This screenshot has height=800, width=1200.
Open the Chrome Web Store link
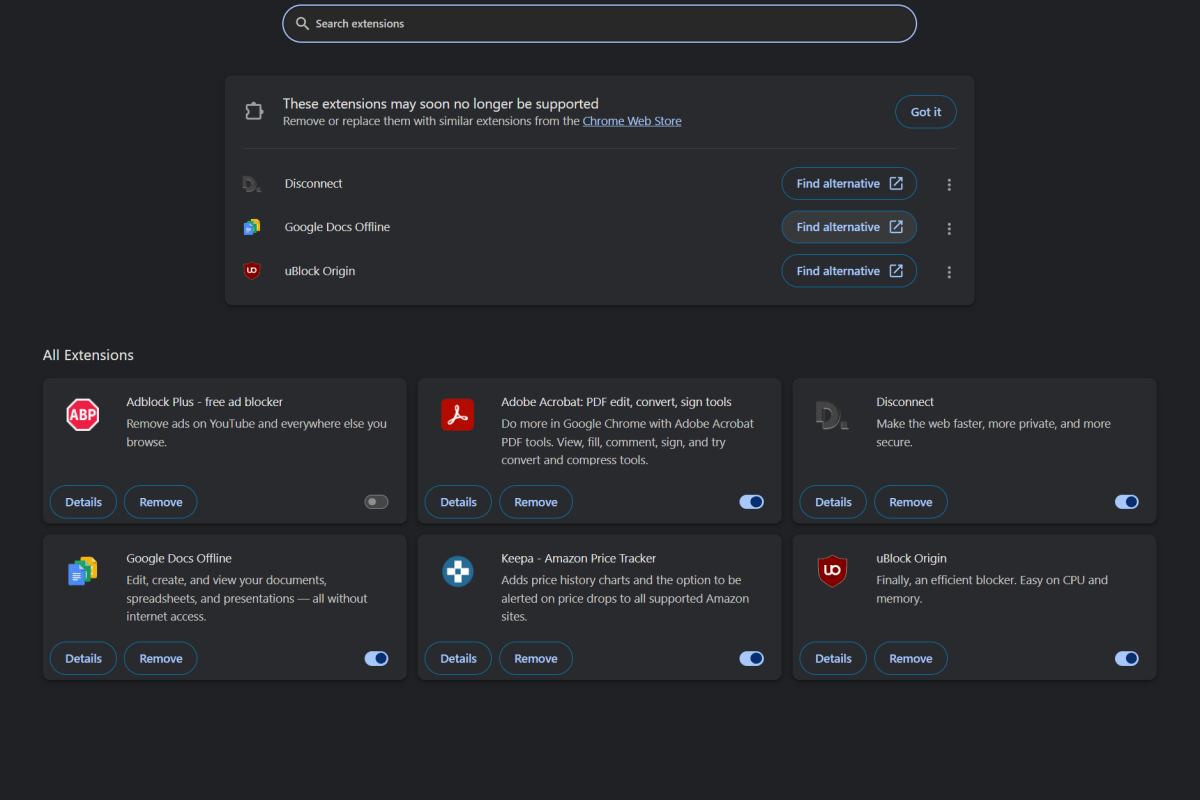pos(632,121)
